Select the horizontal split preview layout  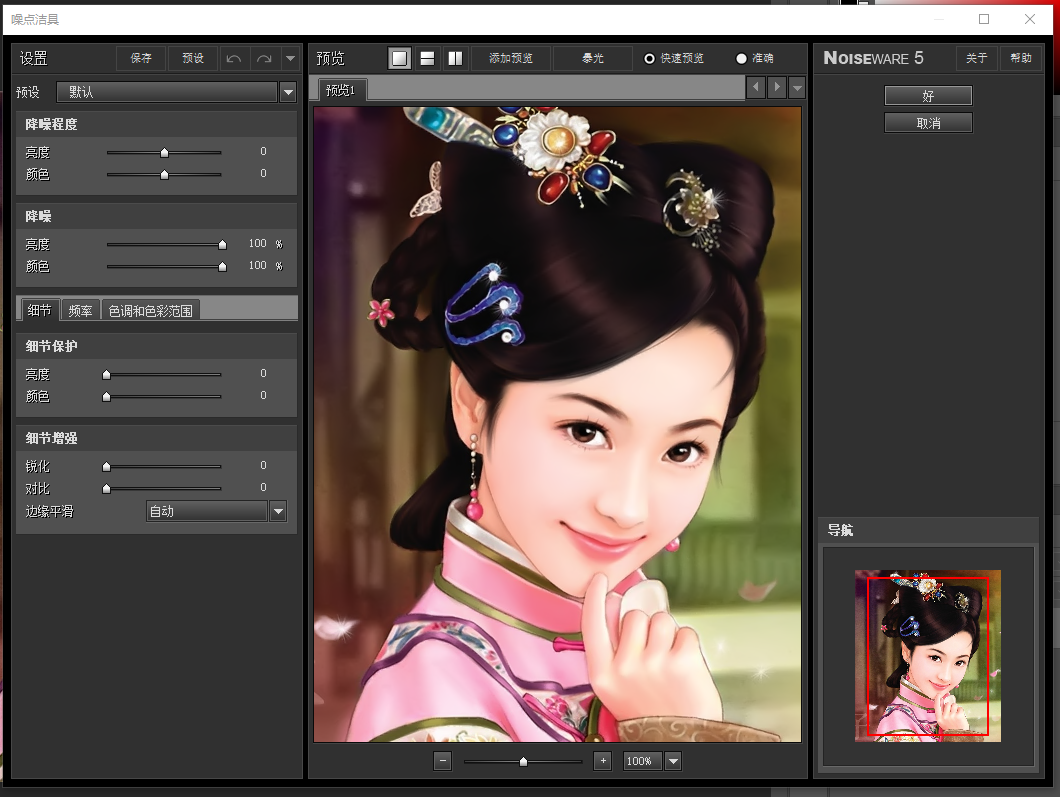(x=427, y=58)
